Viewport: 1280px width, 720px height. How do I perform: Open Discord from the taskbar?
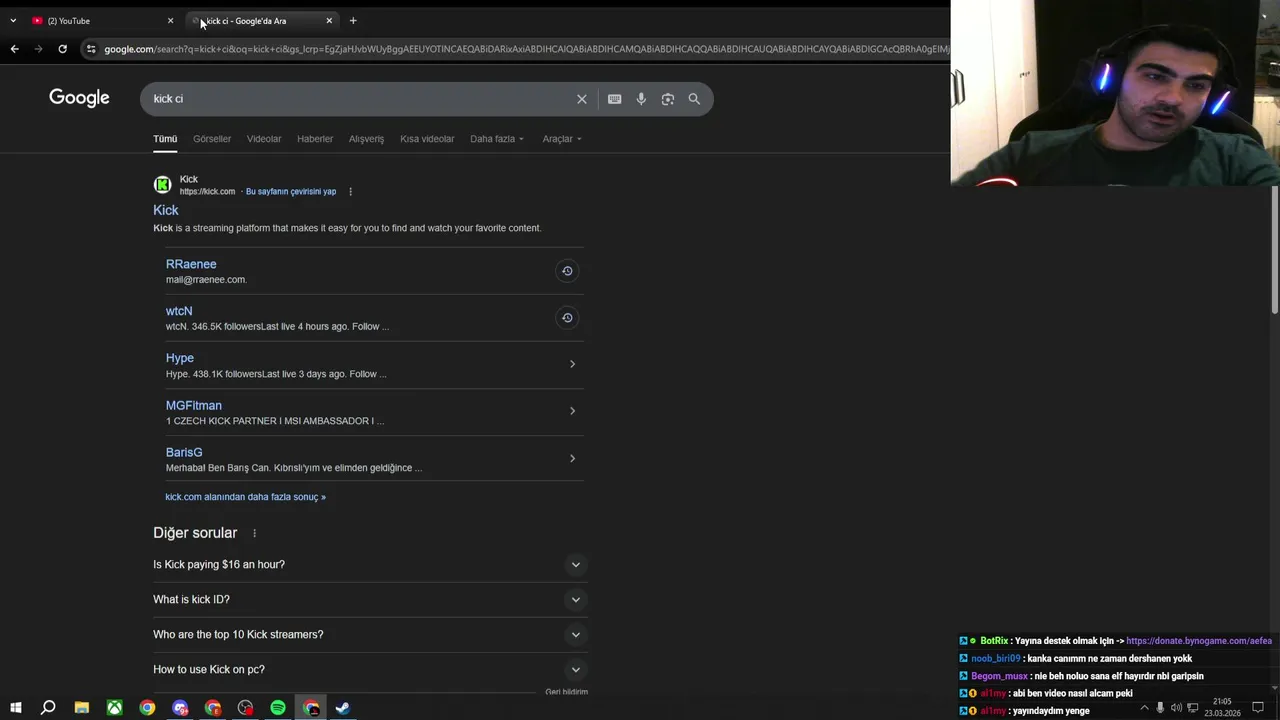180,708
